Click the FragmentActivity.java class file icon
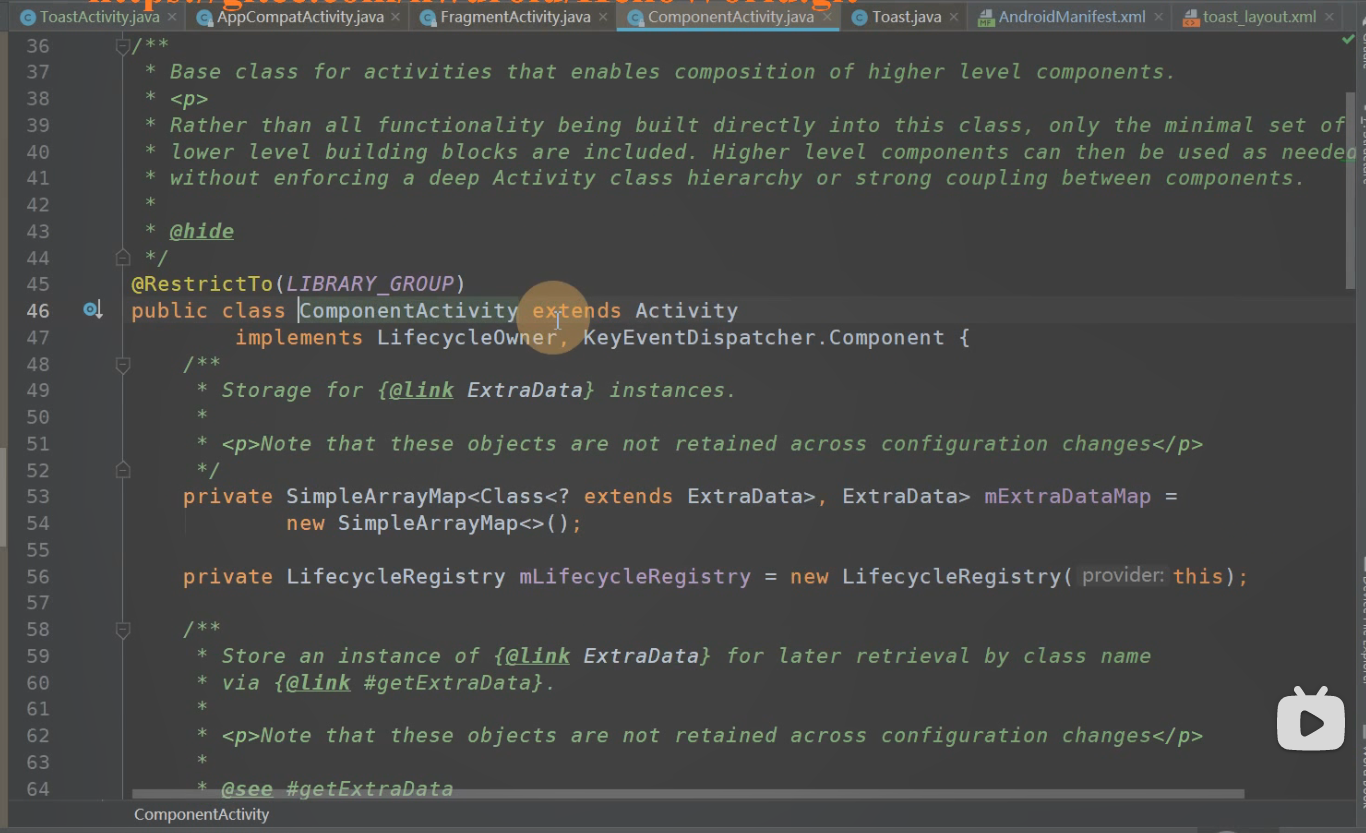The height and width of the screenshot is (833, 1366). pyautogui.click(x=427, y=17)
